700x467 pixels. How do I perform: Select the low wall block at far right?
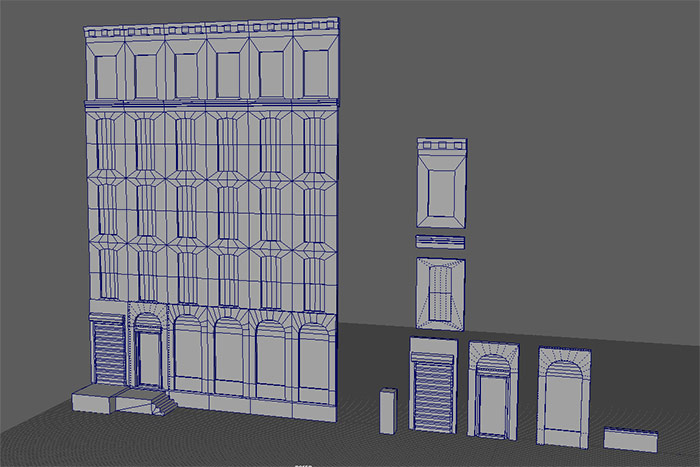pos(630,439)
